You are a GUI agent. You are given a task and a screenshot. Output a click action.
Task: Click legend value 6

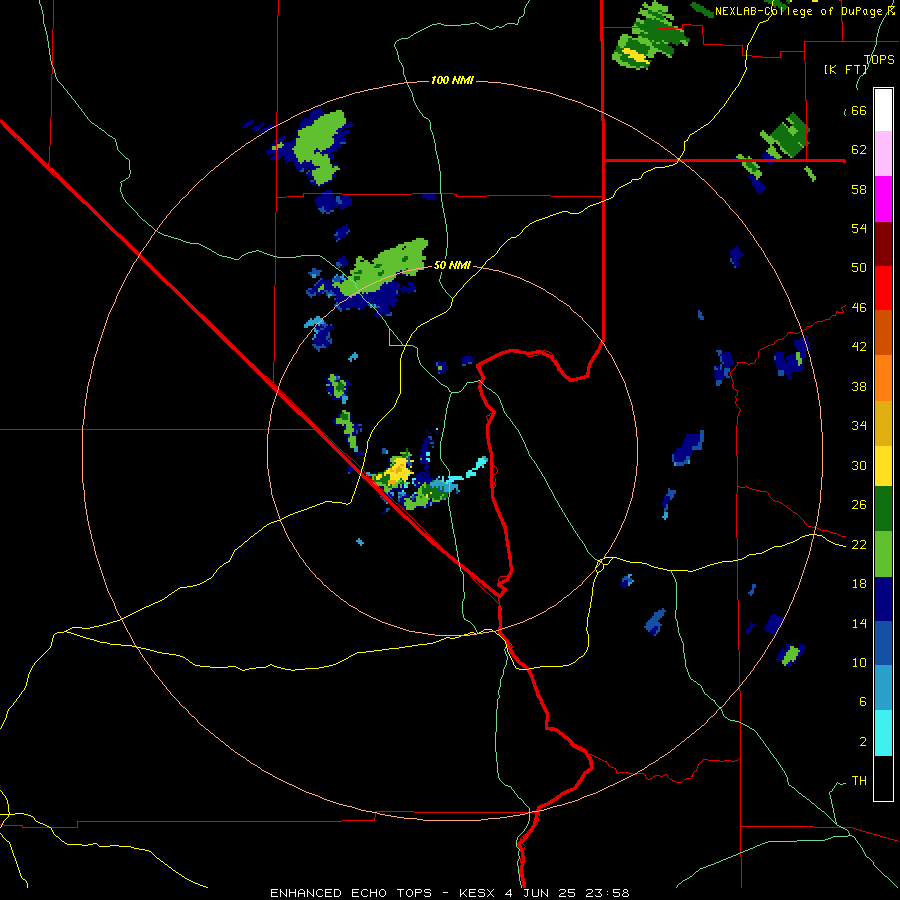[x=862, y=702]
